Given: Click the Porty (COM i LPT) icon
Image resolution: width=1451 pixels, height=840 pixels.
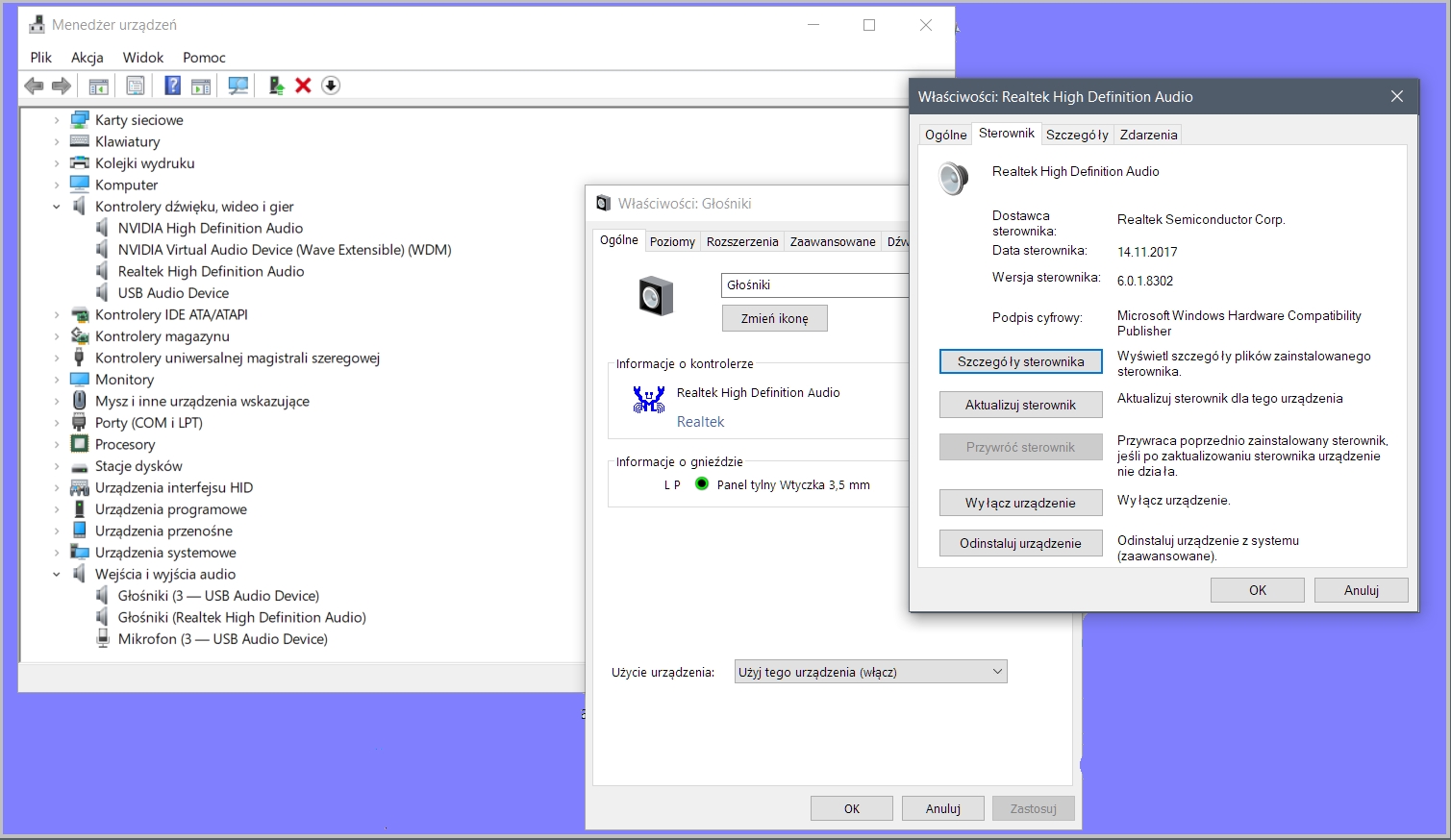Looking at the screenshot, I should [80, 423].
